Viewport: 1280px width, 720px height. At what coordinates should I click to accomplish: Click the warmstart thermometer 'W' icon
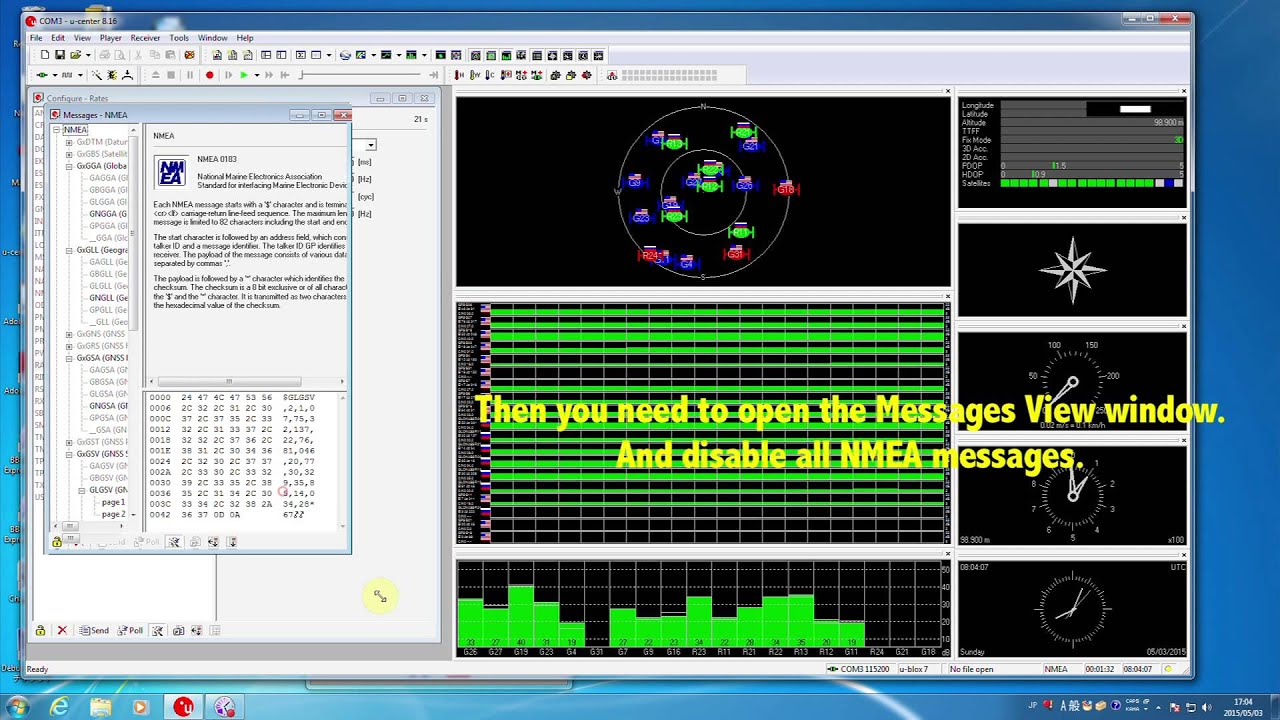click(x=474, y=75)
